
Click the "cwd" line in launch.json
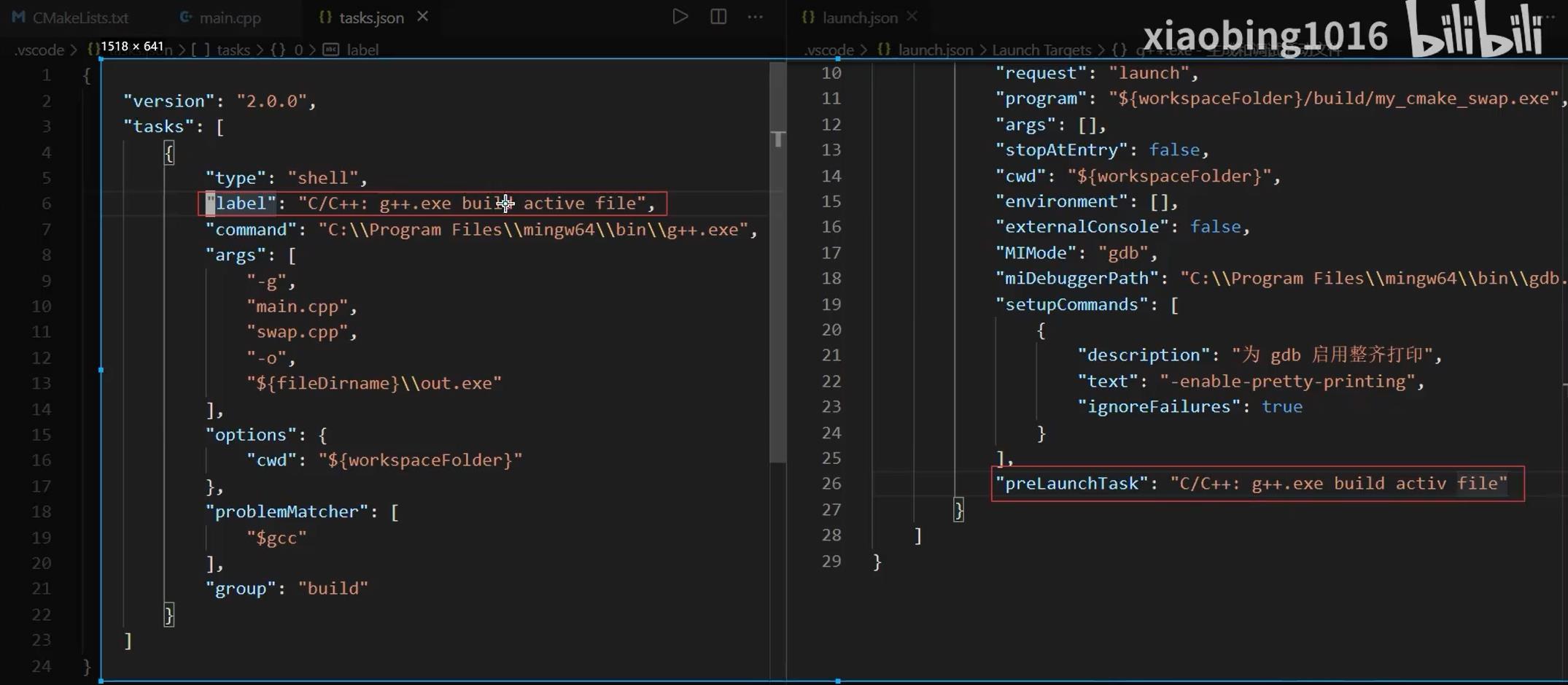(x=1138, y=176)
